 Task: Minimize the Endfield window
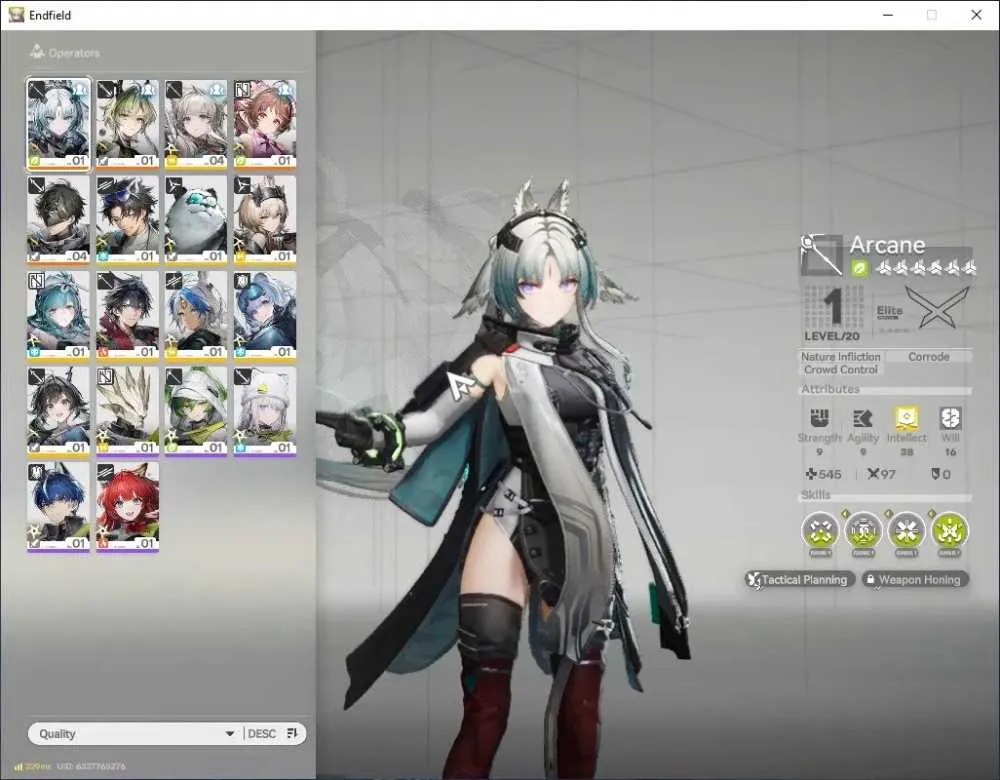888,15
